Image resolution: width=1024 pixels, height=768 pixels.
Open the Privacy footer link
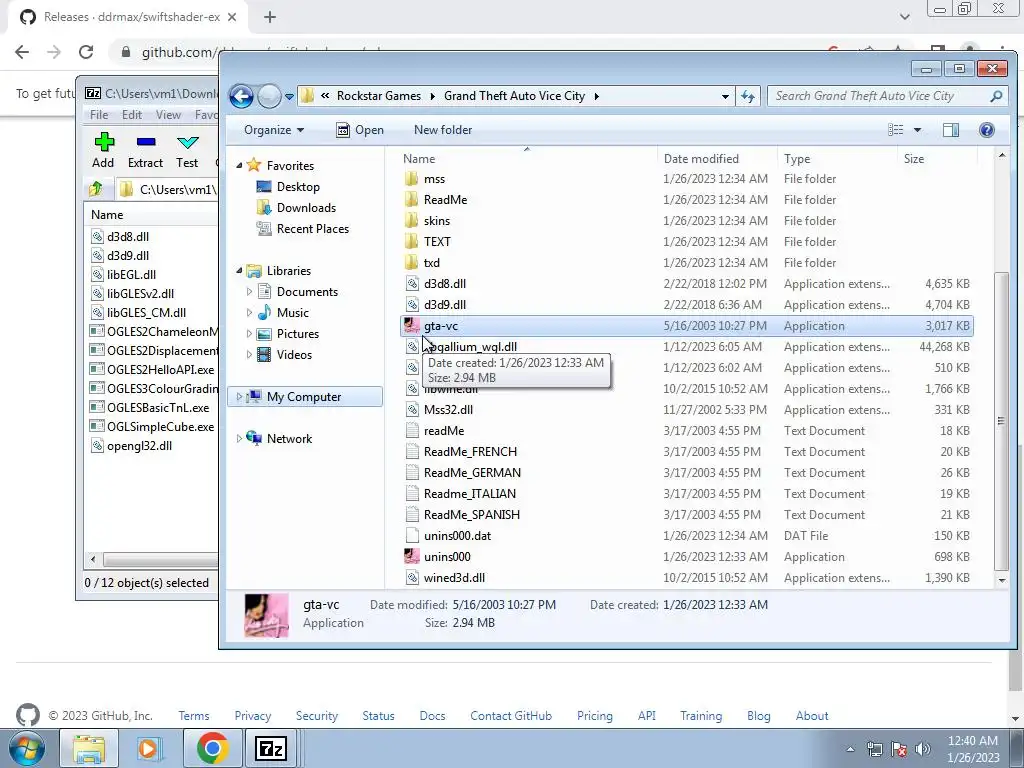pyautogui.click(x=253, y=716)
